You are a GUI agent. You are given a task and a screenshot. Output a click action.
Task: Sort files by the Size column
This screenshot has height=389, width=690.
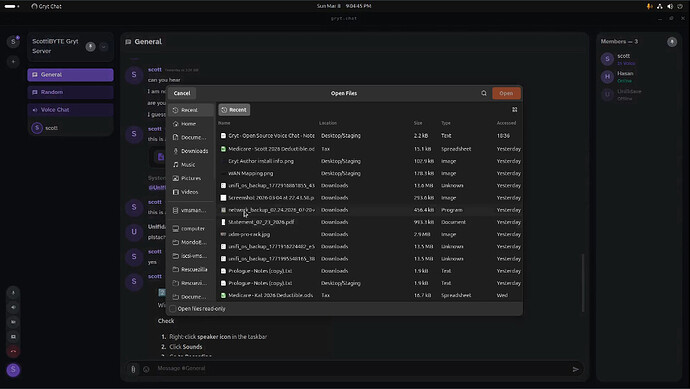click(x=418, y=123)
